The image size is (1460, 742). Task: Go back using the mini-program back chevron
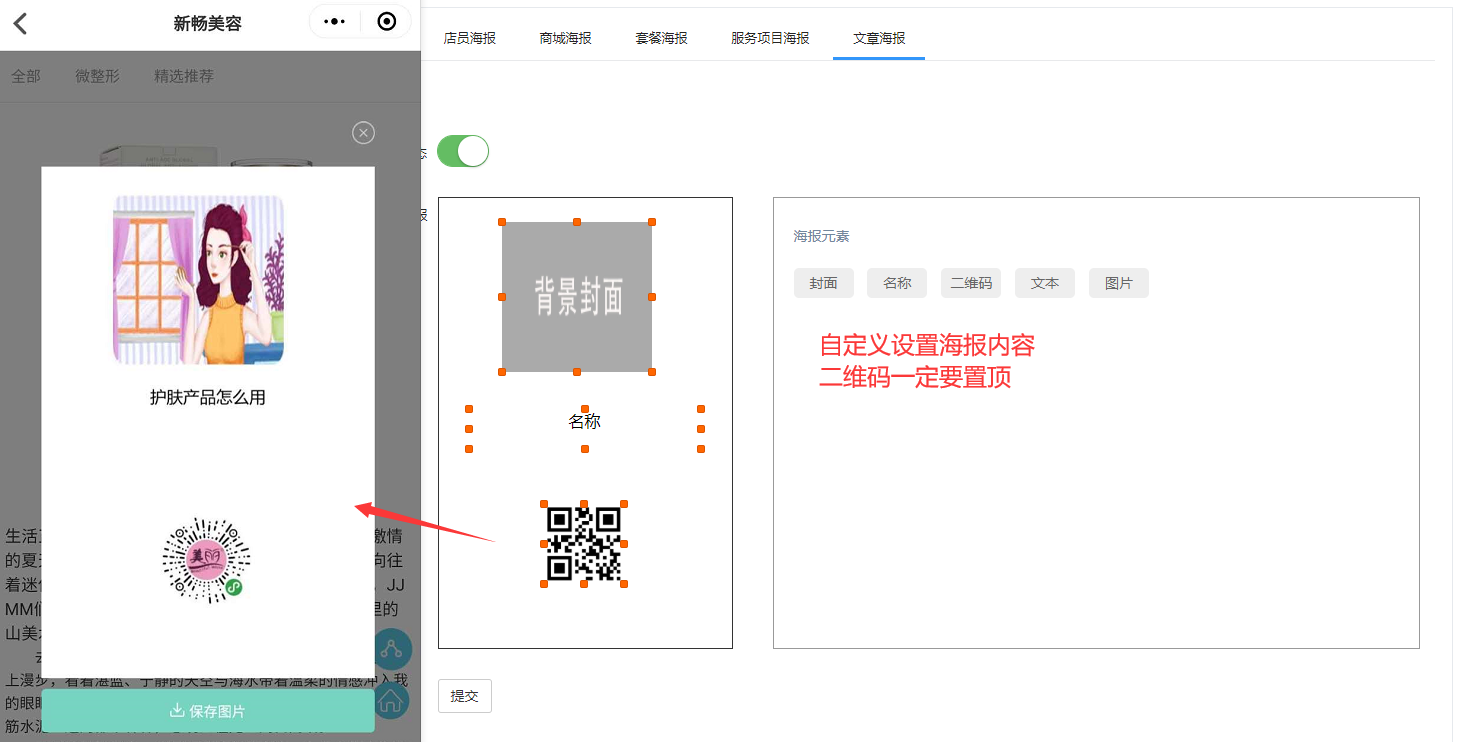click(20, 23)
